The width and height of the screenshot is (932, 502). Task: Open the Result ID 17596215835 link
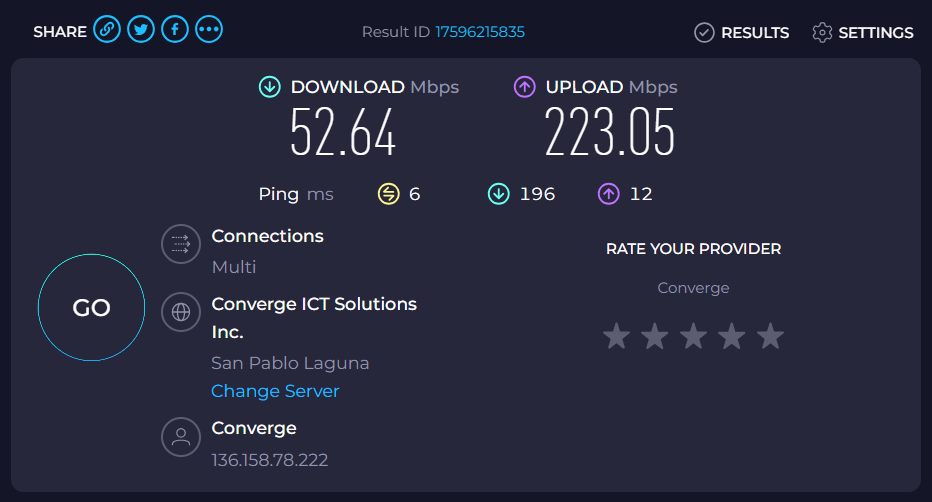click(x=480, y=32)
